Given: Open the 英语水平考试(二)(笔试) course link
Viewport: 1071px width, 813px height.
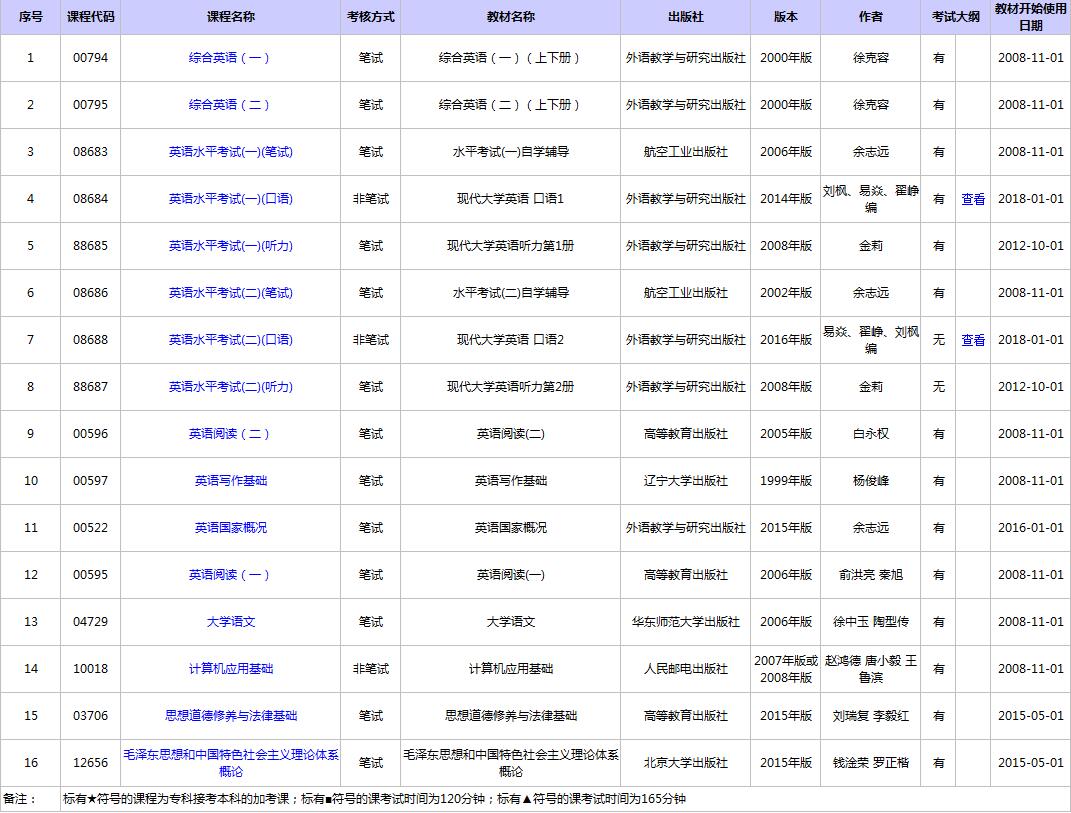Looking at the screenshot, I should pyautogui.click(x=230, y=293).
